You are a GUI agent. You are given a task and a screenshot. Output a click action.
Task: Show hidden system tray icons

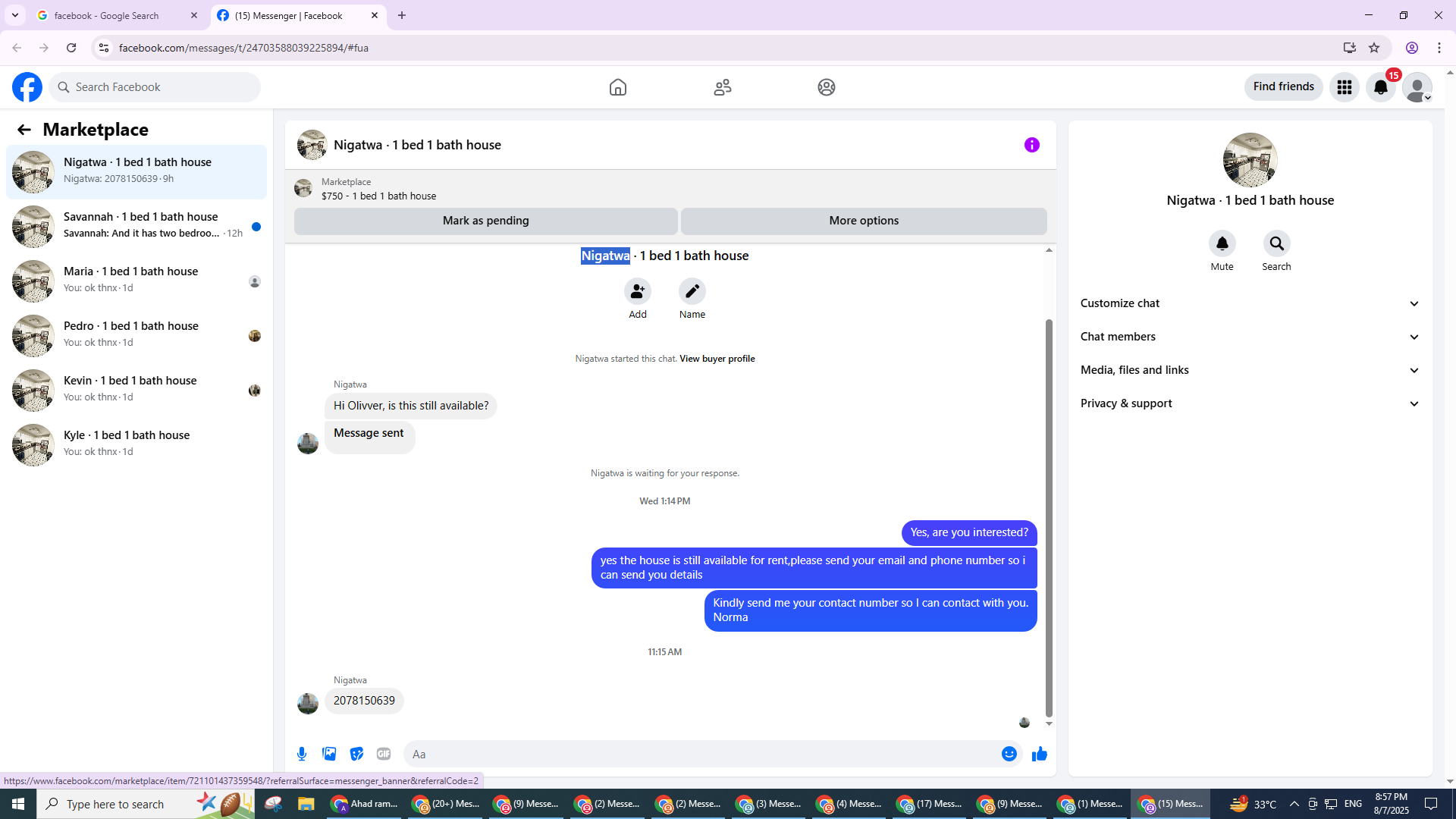pyautogui.click(x=1294, y=804)
